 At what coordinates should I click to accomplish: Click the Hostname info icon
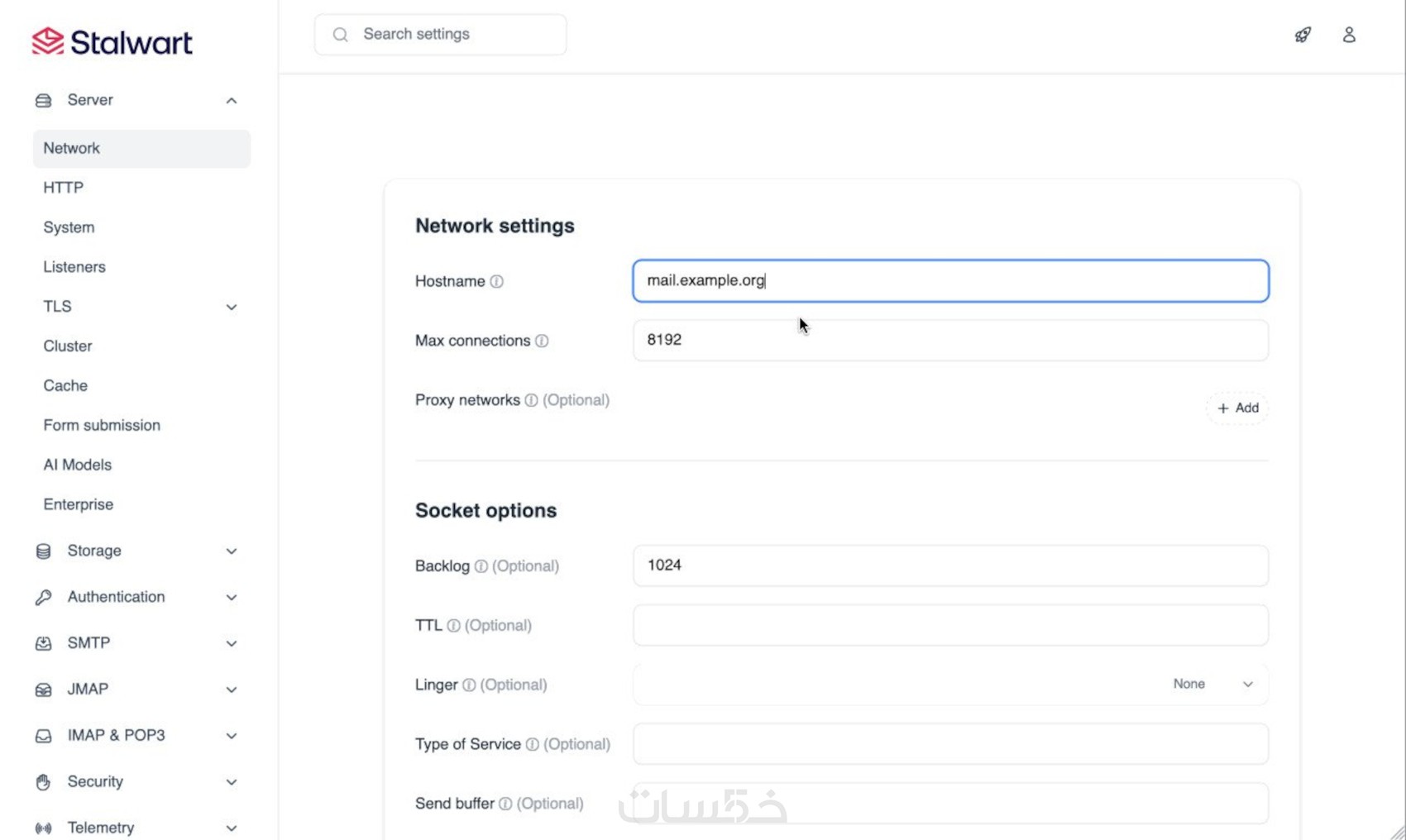(496, 282)
